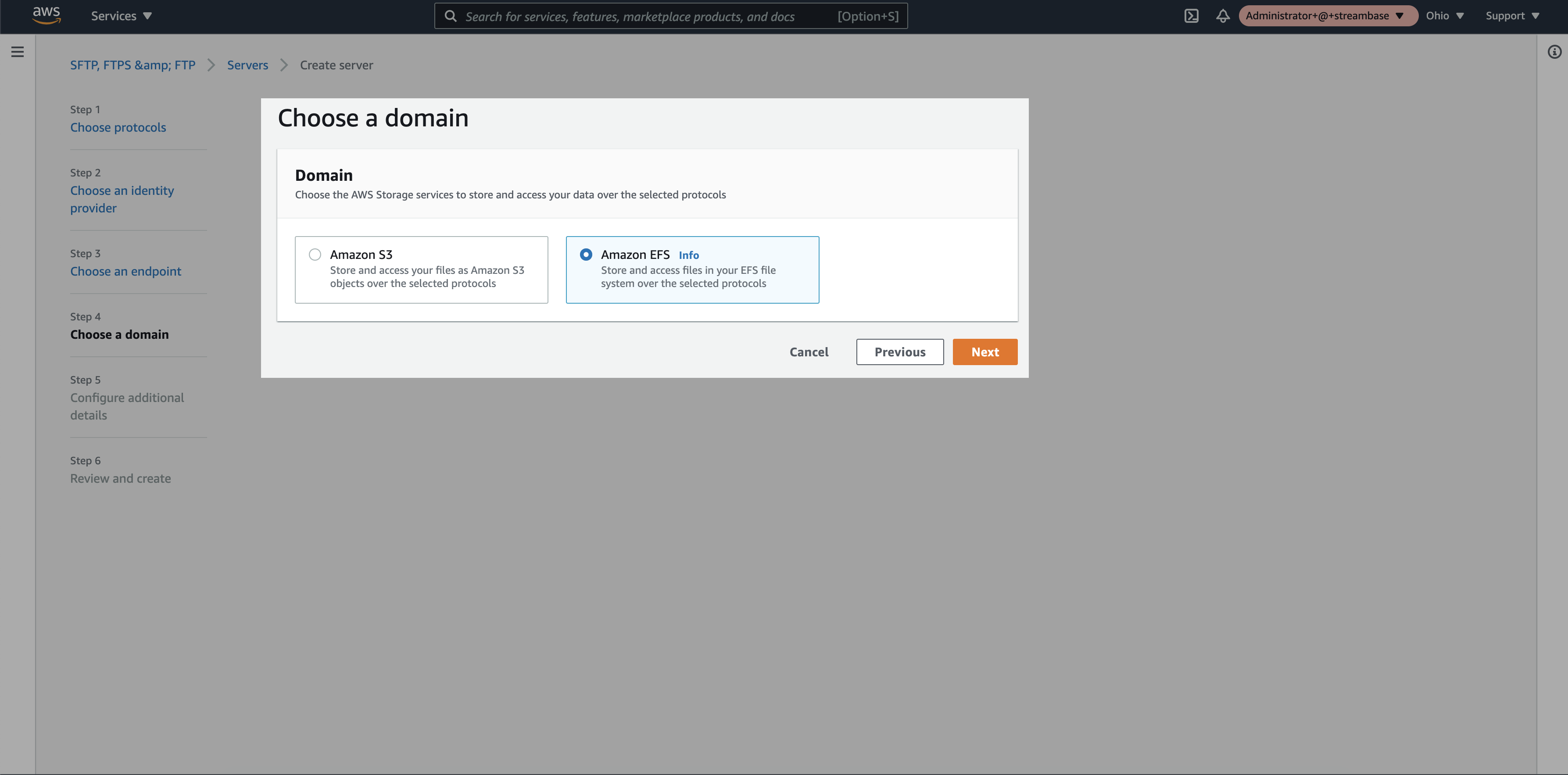
Task: Open SFTP, FTPS & FTP breadcrumb link
Action: [132, 65]
